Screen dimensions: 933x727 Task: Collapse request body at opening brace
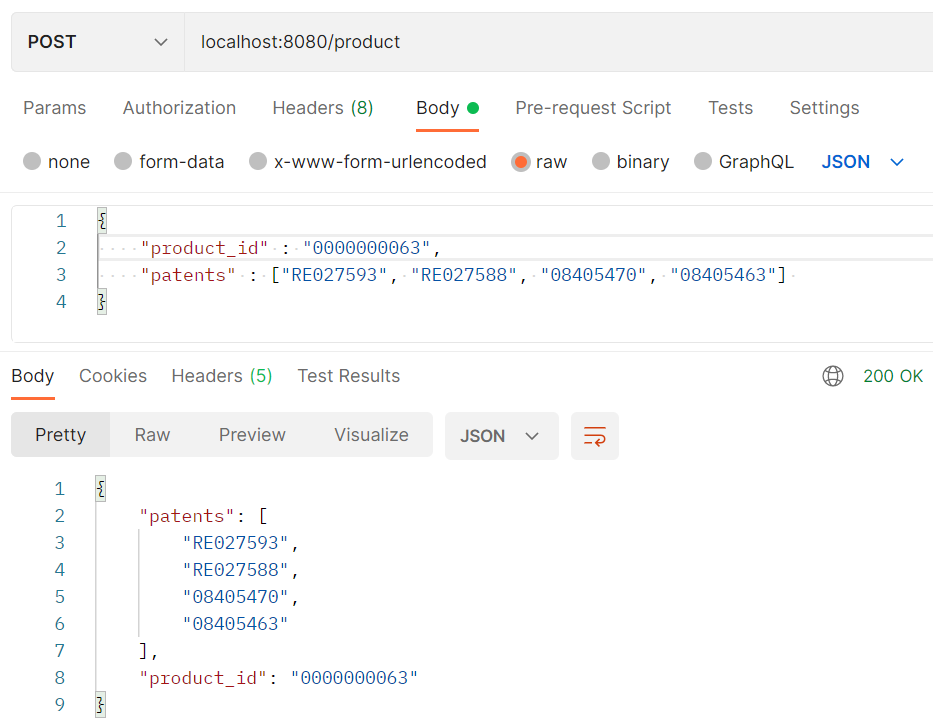click(102, 221)
